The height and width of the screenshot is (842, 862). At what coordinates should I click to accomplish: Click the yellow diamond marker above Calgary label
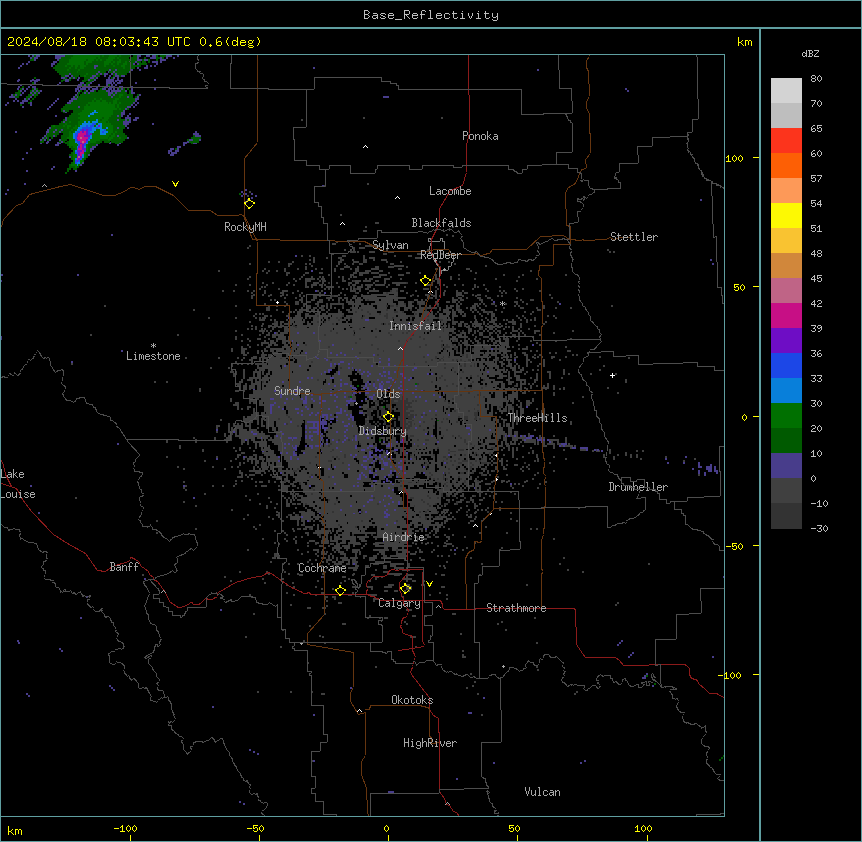[x=405, y=589]
